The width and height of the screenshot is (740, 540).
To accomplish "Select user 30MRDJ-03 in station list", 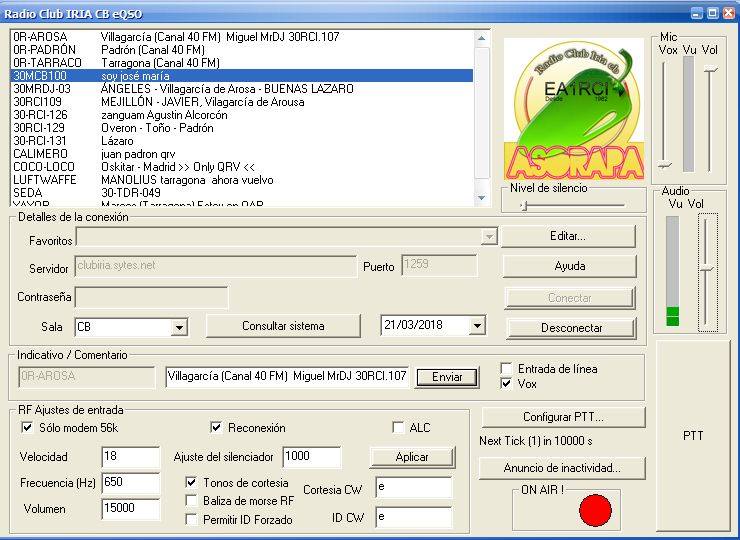I will [41, 89].
